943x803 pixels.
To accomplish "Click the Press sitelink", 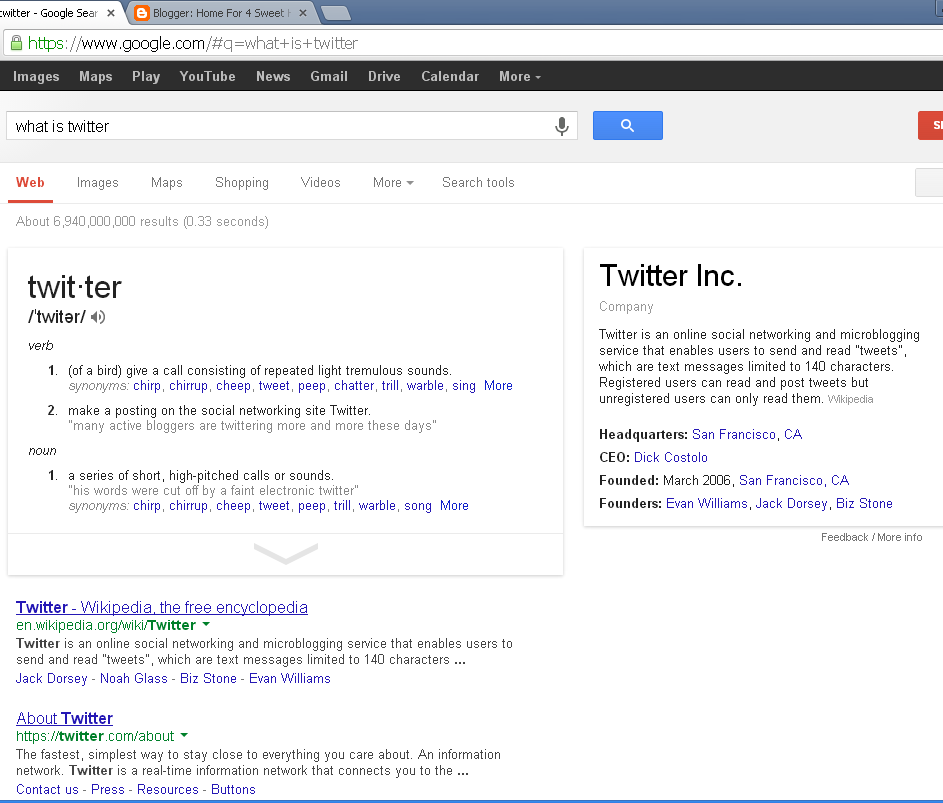I will tap(108, 790).
